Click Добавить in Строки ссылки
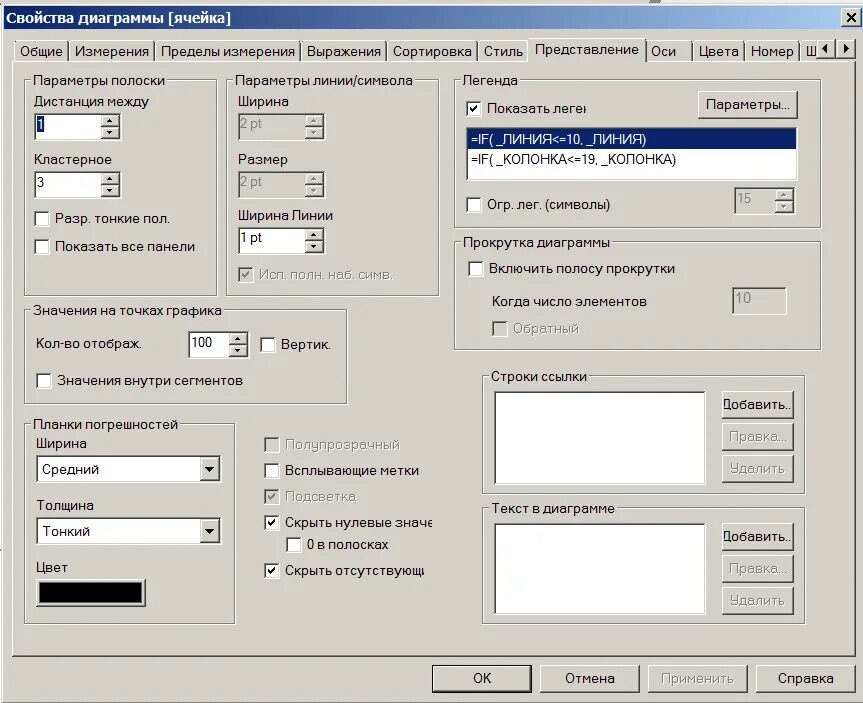Viewport: 863px width, 703px height. click(757, 405)
